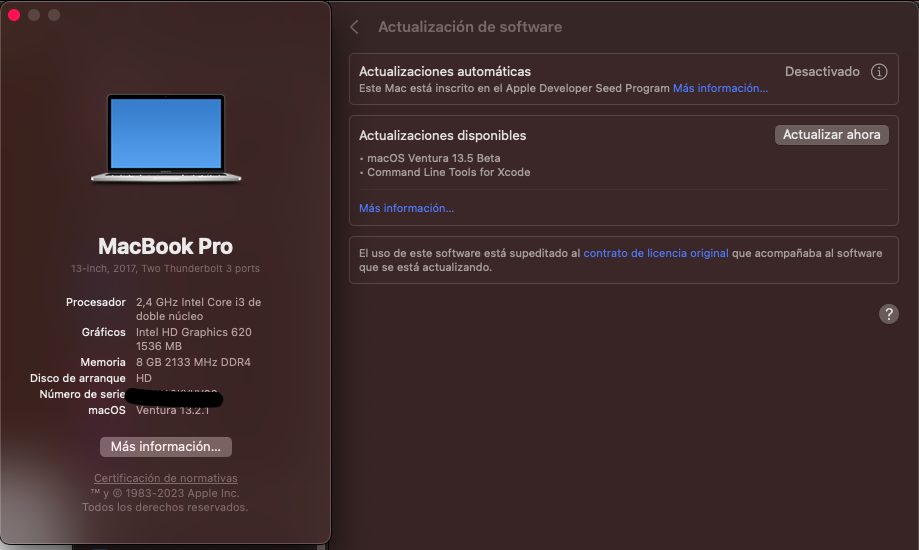
Task: Open Más información button in About window
Action: point(166,447)
